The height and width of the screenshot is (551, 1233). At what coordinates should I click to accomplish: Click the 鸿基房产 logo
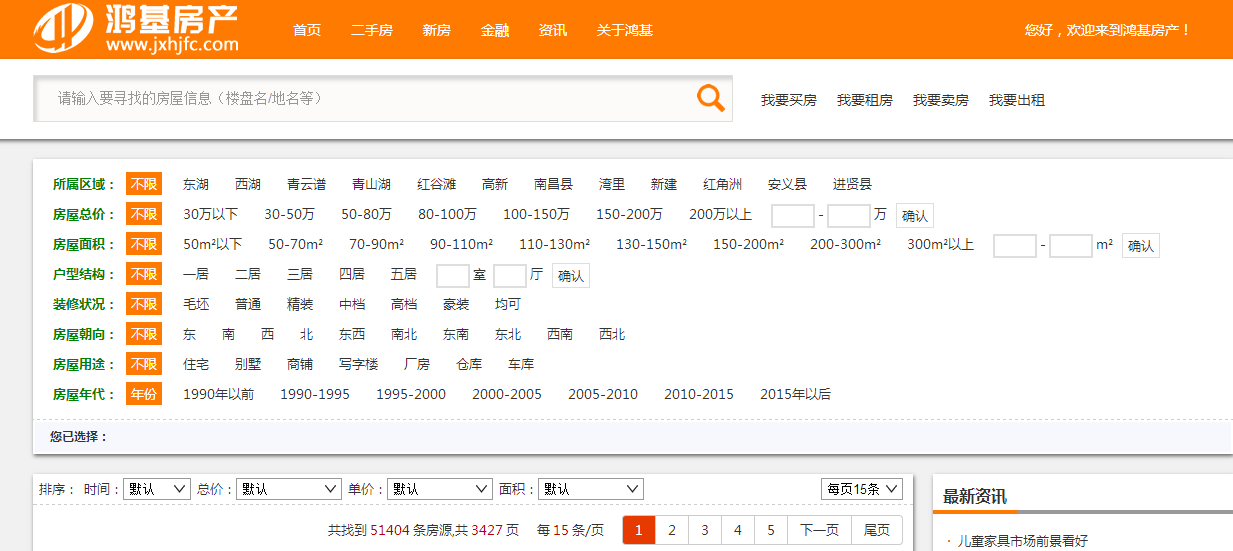coord(136,29)
